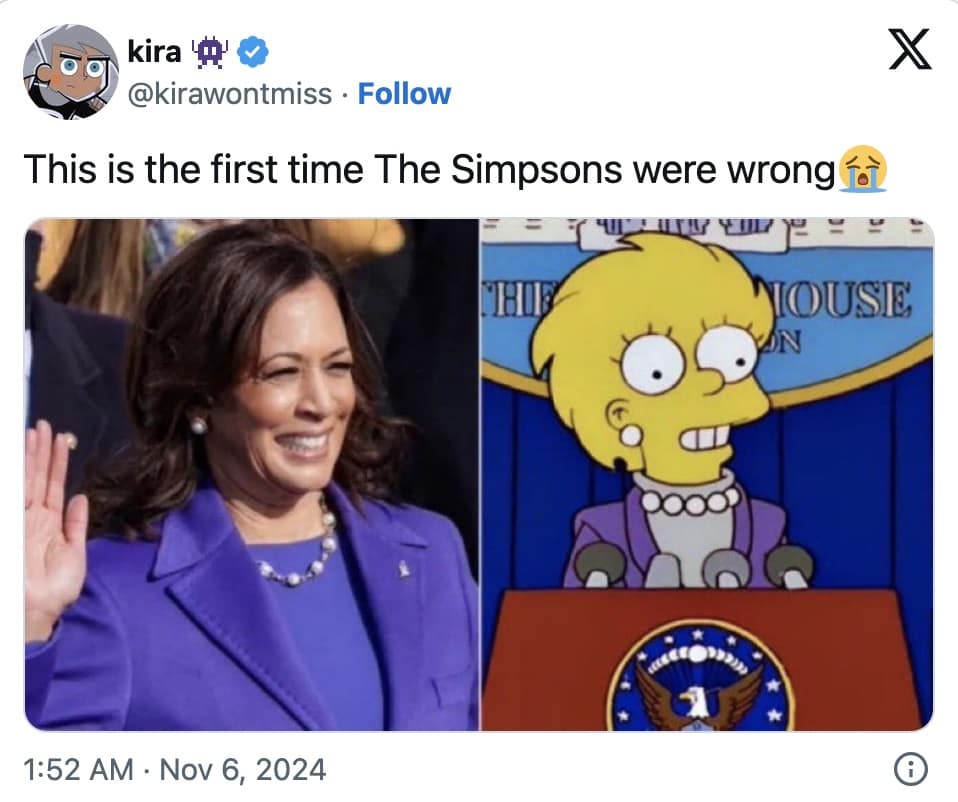Click the eagle seal on the podium
Image resolution: width=958 pixels, height=802 pixels.
click(x=698, y=678)
